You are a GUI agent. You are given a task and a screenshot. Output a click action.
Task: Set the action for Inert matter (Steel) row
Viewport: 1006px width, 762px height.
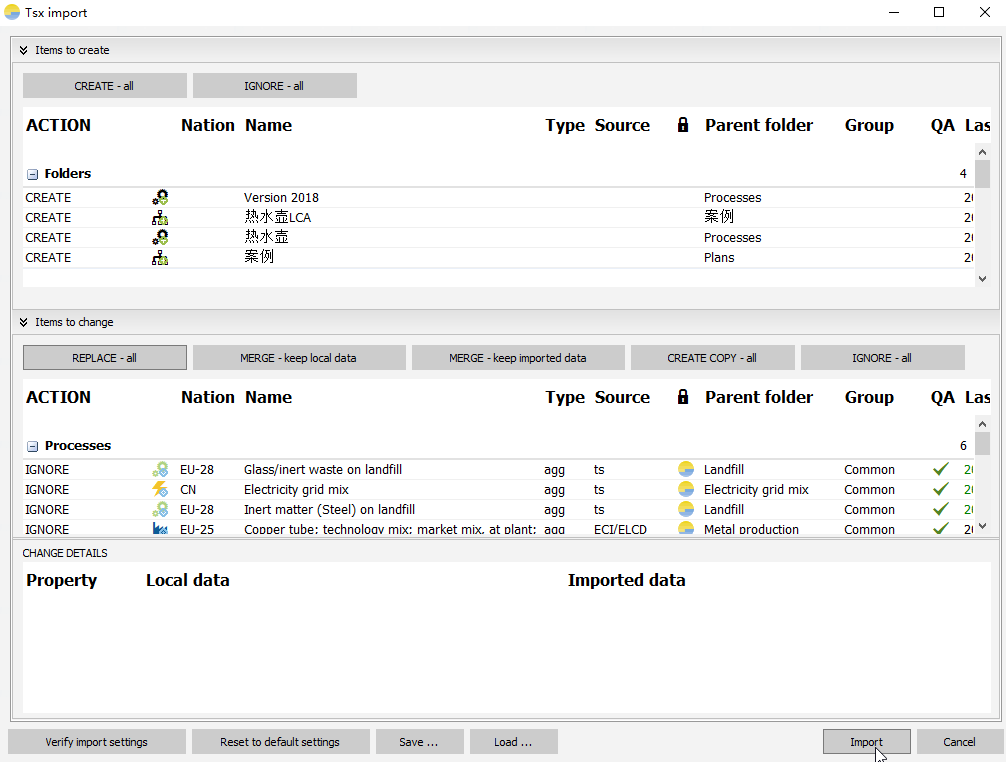[48, 510]
